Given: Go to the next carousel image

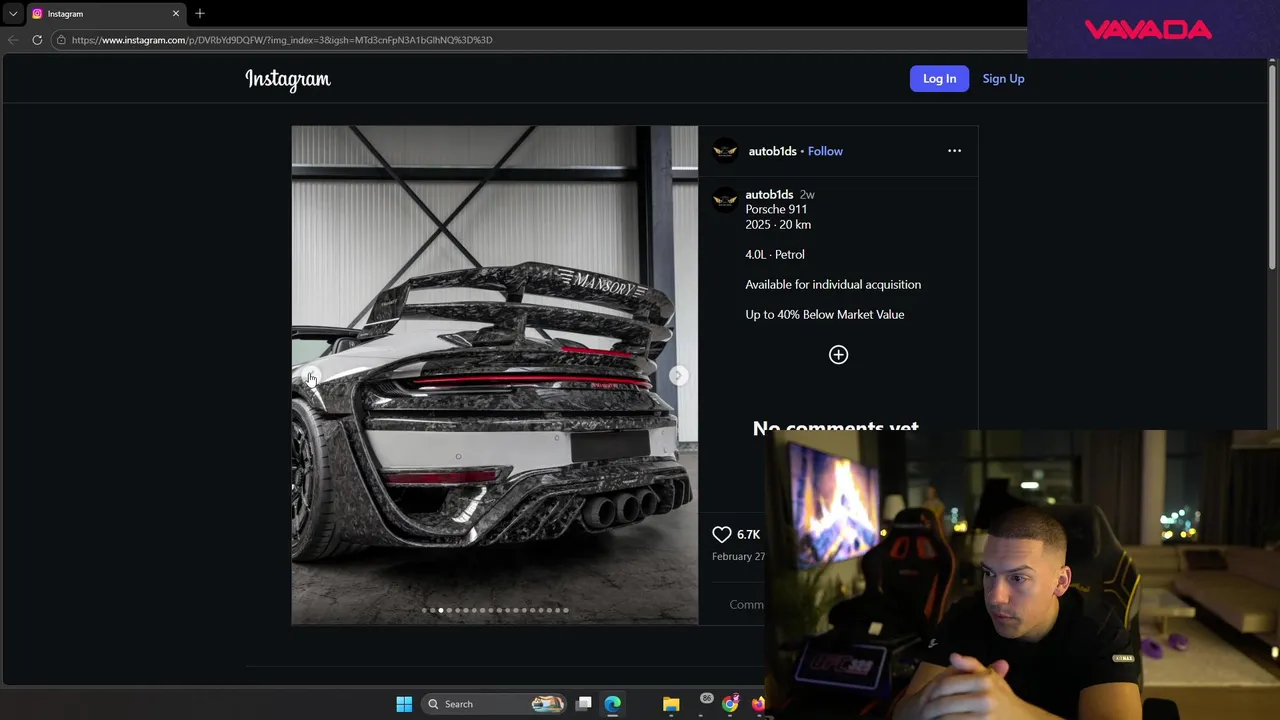Looking at the screenshot, I should pyautogui.click(x=678, y=375).
